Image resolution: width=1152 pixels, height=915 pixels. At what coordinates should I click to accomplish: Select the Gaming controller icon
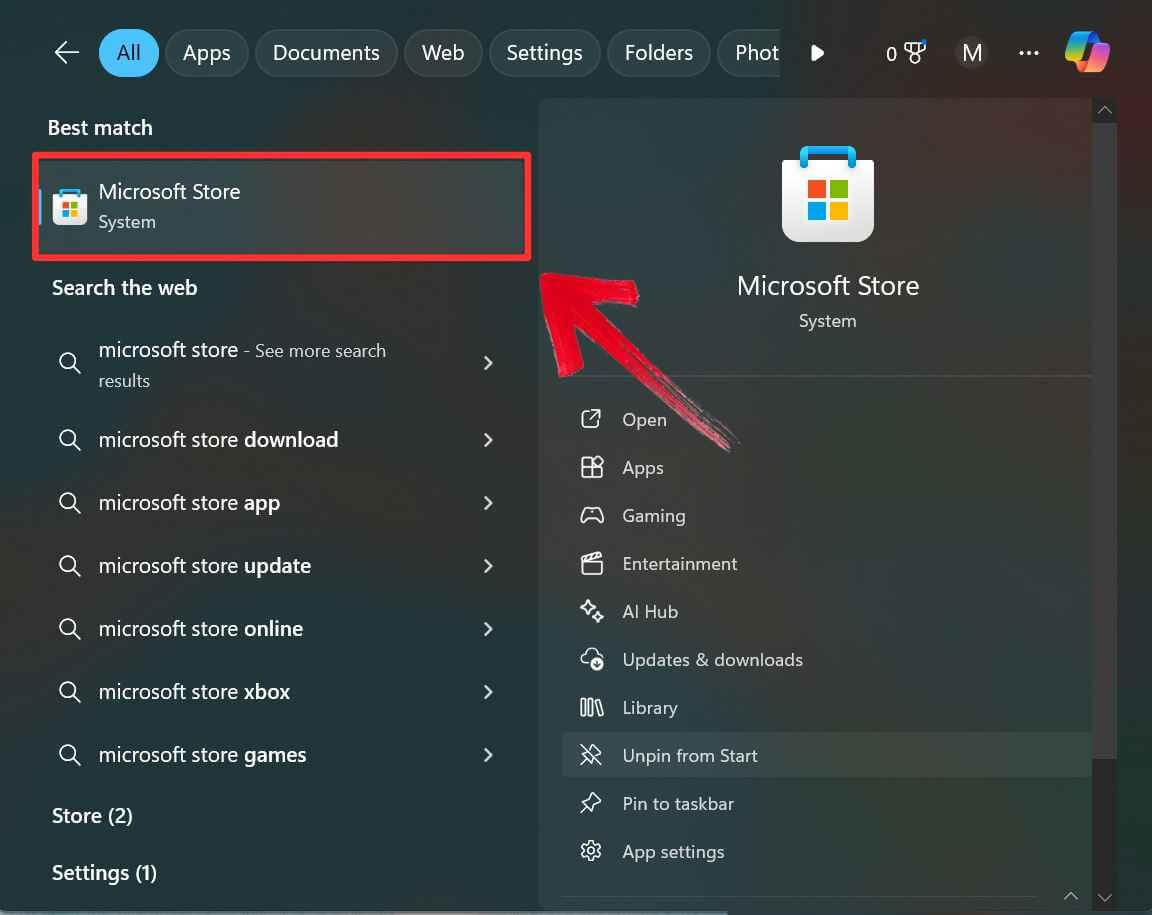pyautogui.click(x=591, y=515)
